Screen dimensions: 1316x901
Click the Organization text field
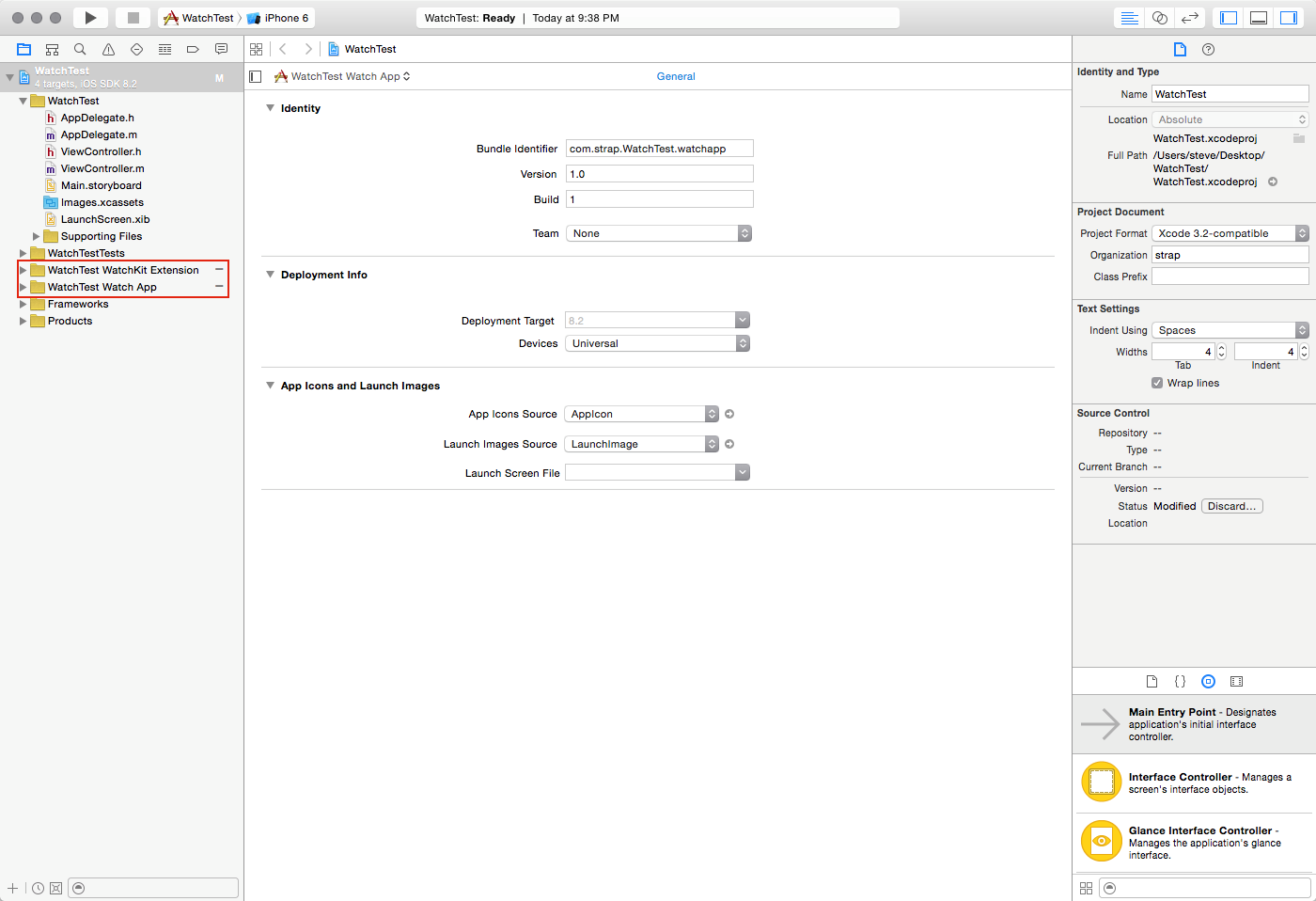(1230, 255)
